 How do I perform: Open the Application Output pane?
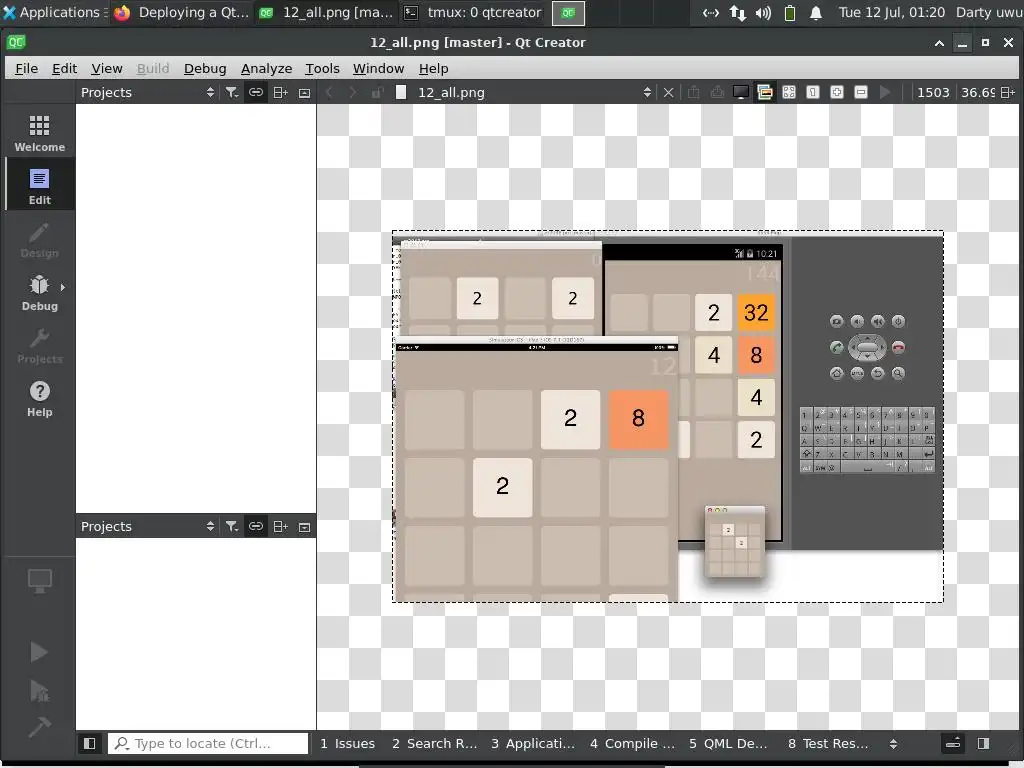[x=533, y=743]
